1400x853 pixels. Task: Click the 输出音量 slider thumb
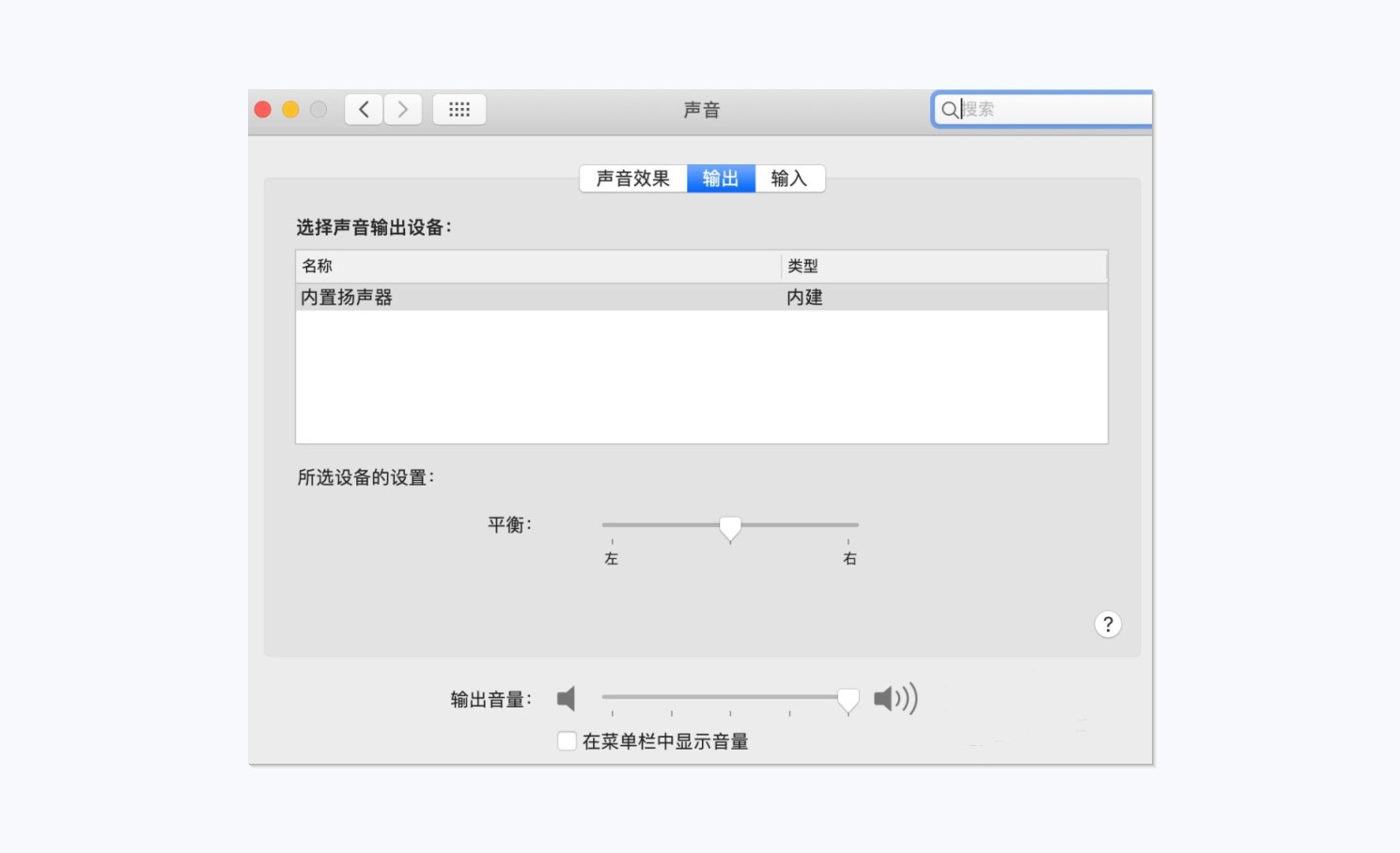coord(848,700)
